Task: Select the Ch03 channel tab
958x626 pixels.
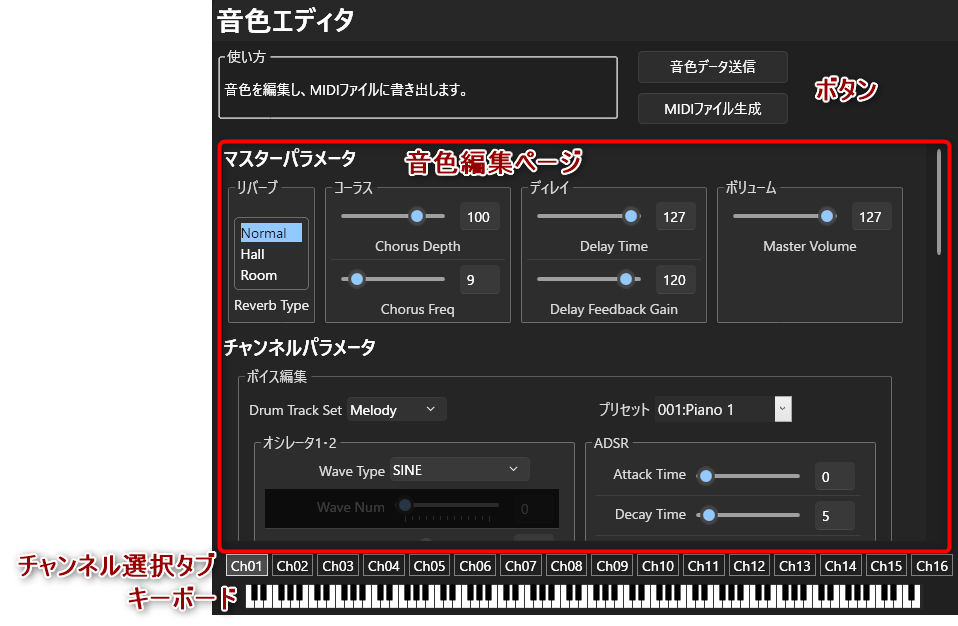Action: (x=338, y=566)
